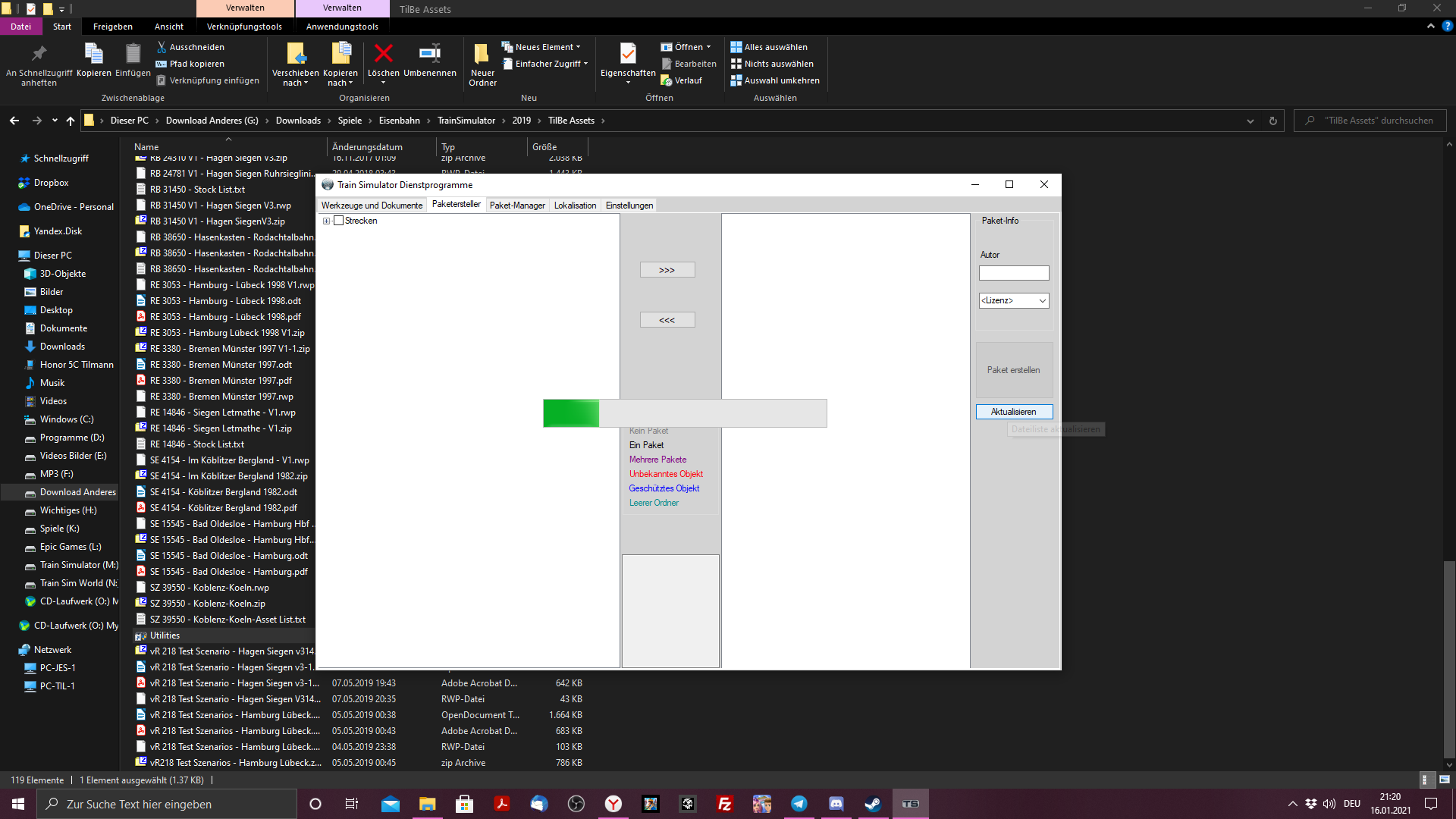Screen dimensions: 1456x819
Task: Click the Paket erstellen button
Action: (1014, 370)
